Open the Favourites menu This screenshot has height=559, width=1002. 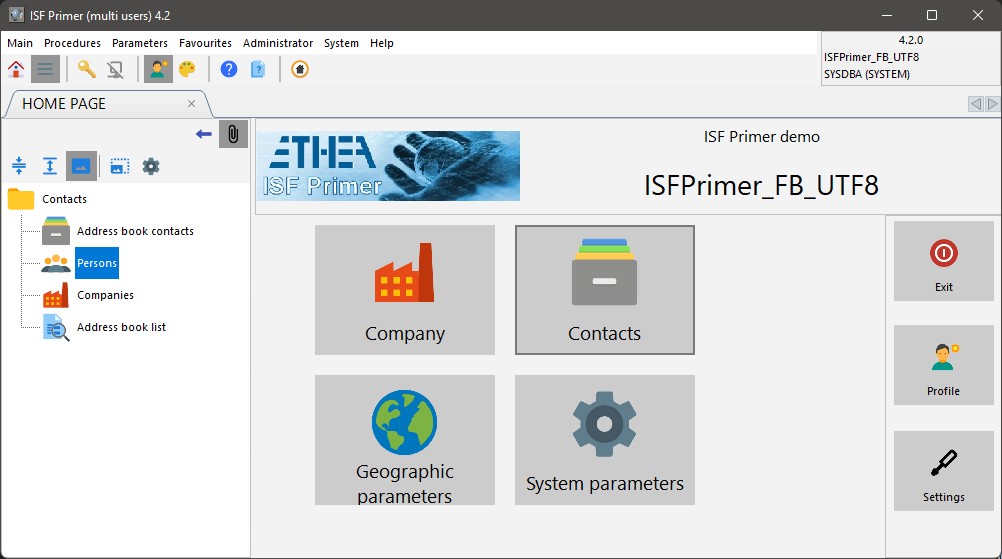point(205,43)
